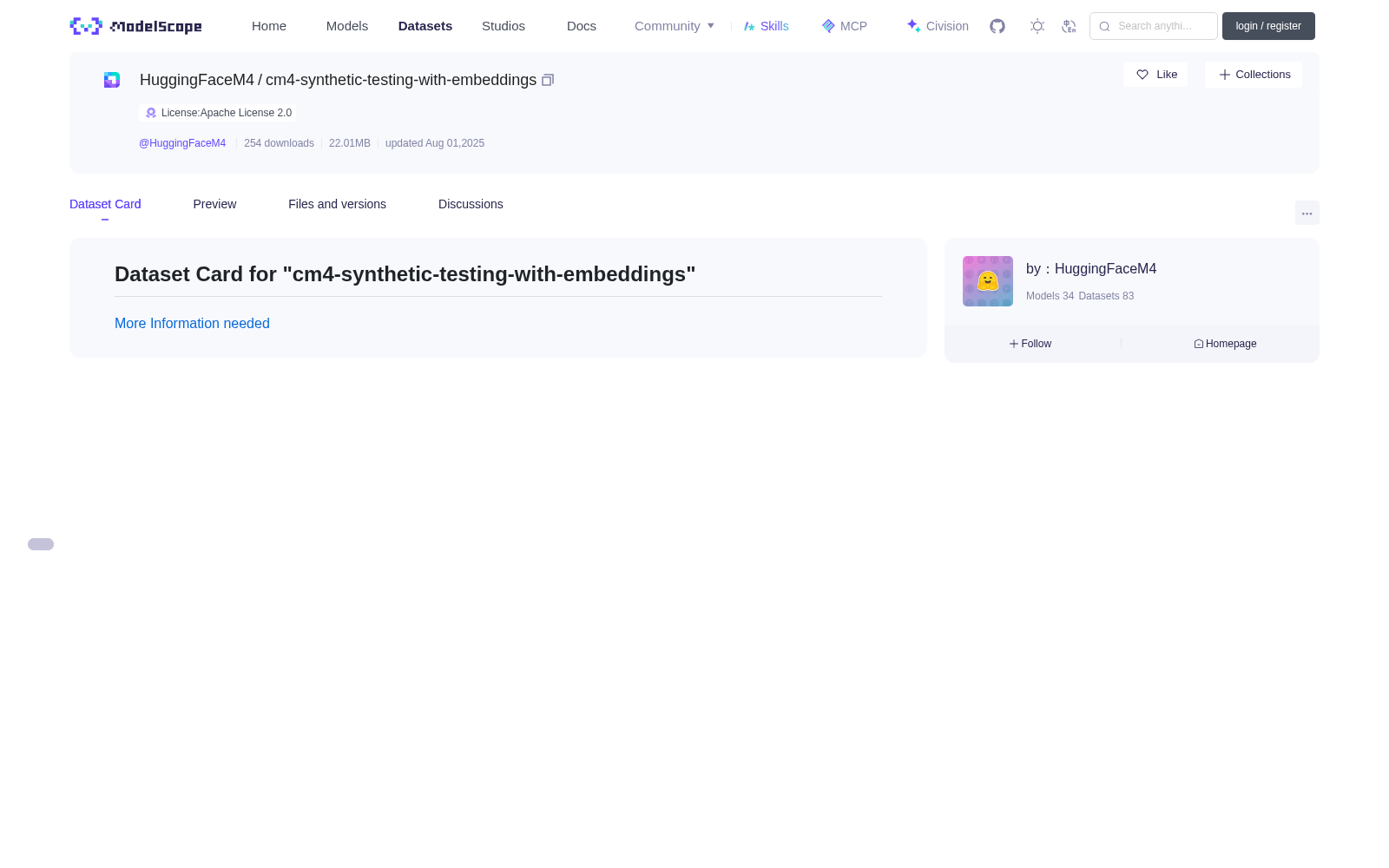Open the Docs navigation item
The width and height of the screenshot is (1389, 868).
pyautogui.click(x=582, y=26)
